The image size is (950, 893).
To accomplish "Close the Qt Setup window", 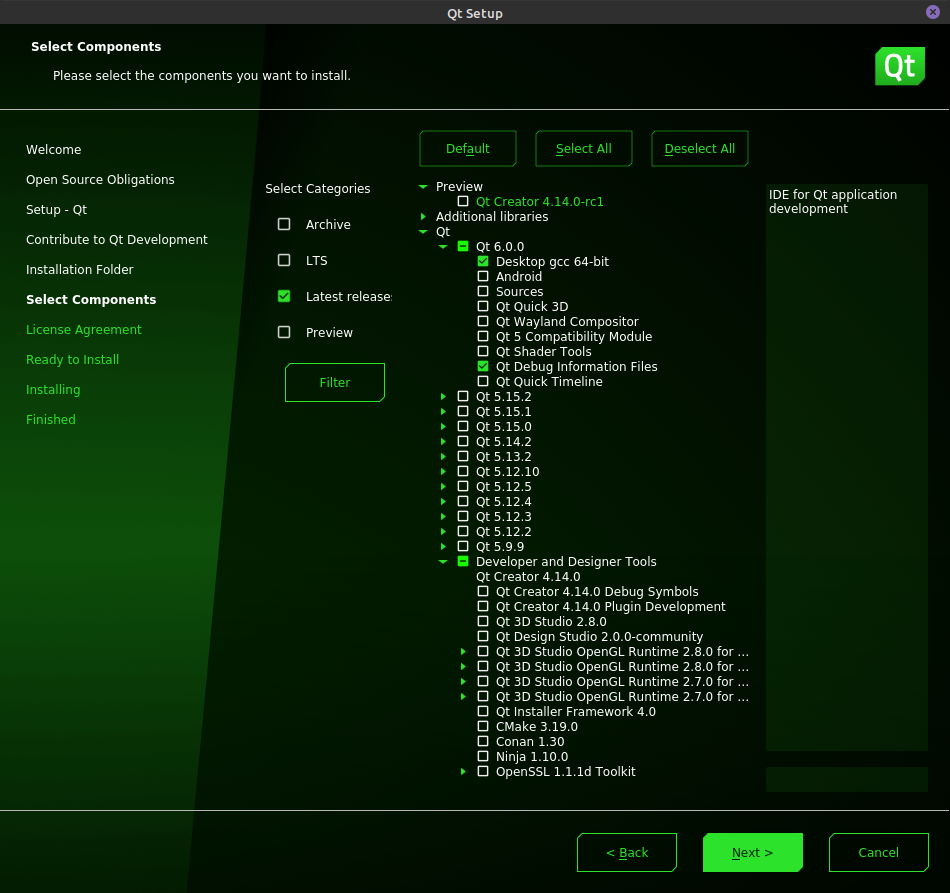I will [x=933, y=12].
